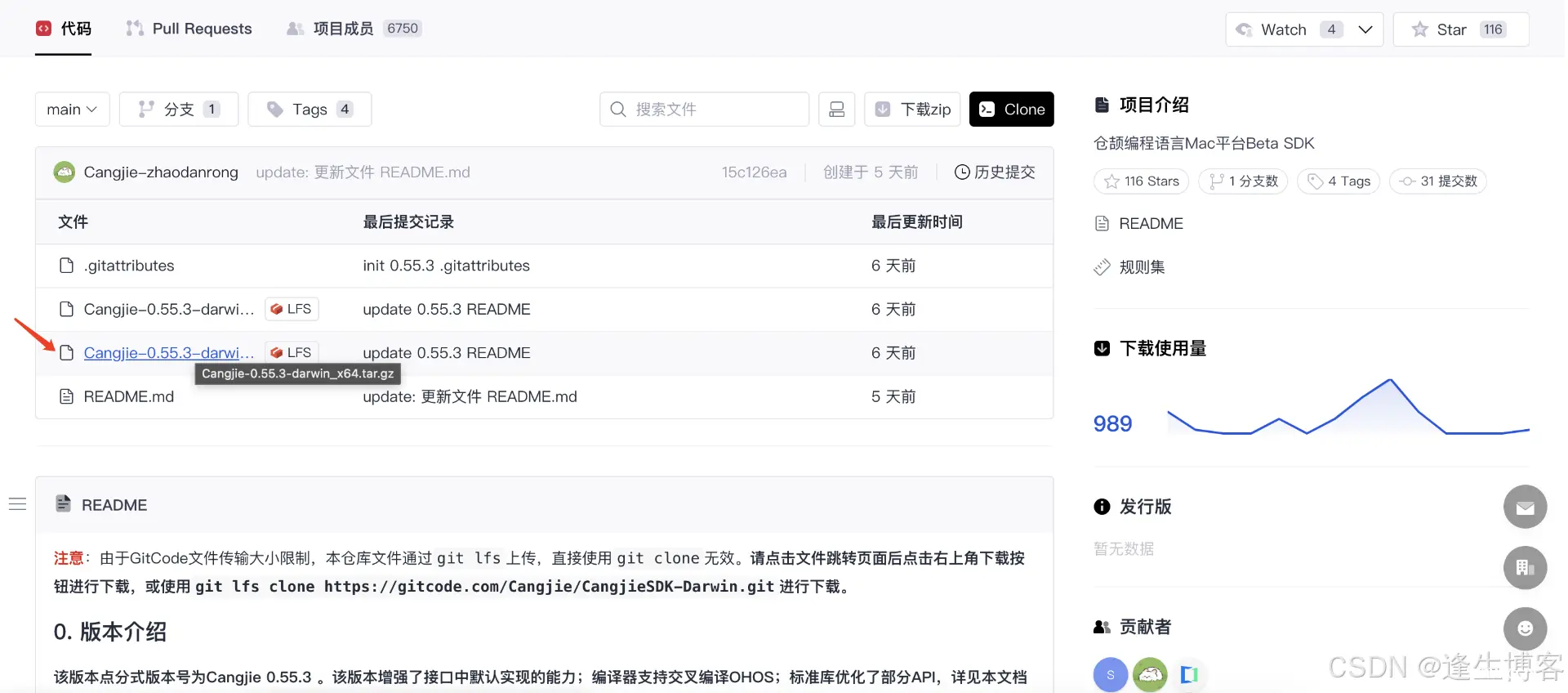This screenshot has width=1568, height=693.
Task: Click the 1 分支数 badge
Action: click(x=1242, y=181)
